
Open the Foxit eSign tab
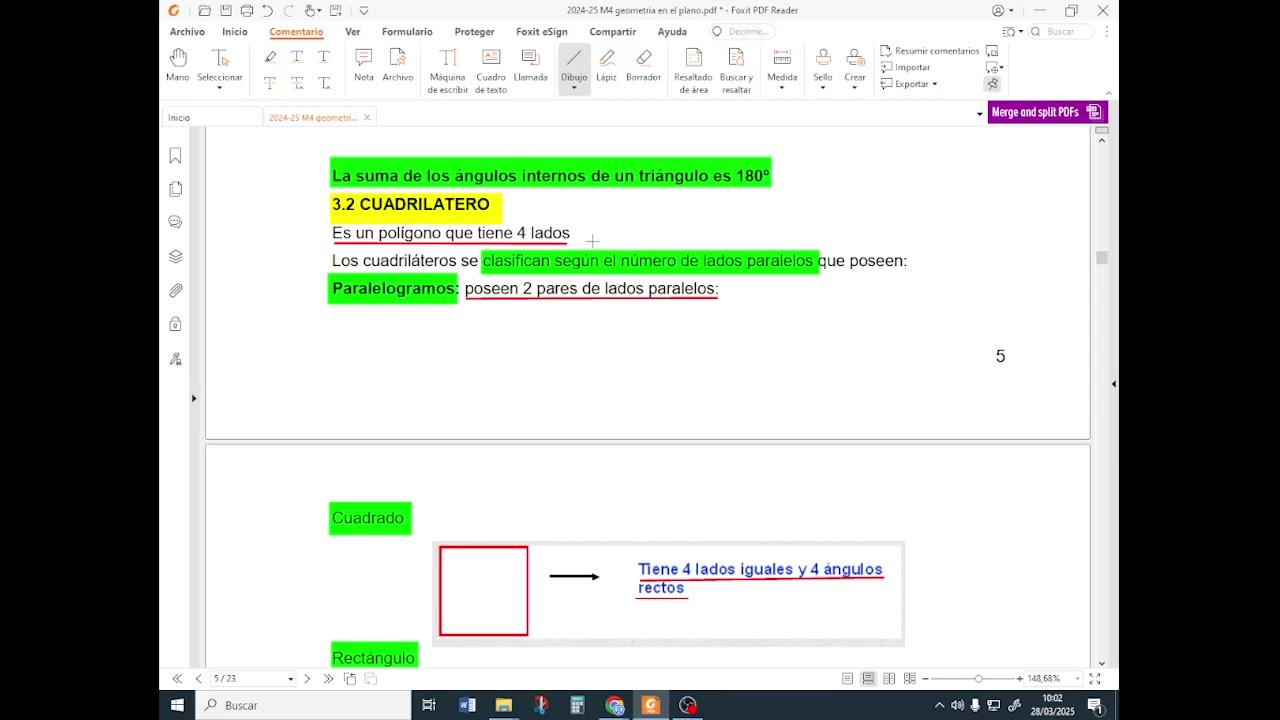click(542, 32)
